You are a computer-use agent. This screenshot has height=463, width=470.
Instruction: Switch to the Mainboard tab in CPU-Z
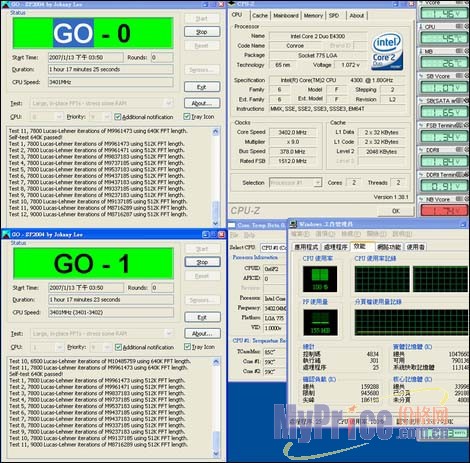click(286, 16)
